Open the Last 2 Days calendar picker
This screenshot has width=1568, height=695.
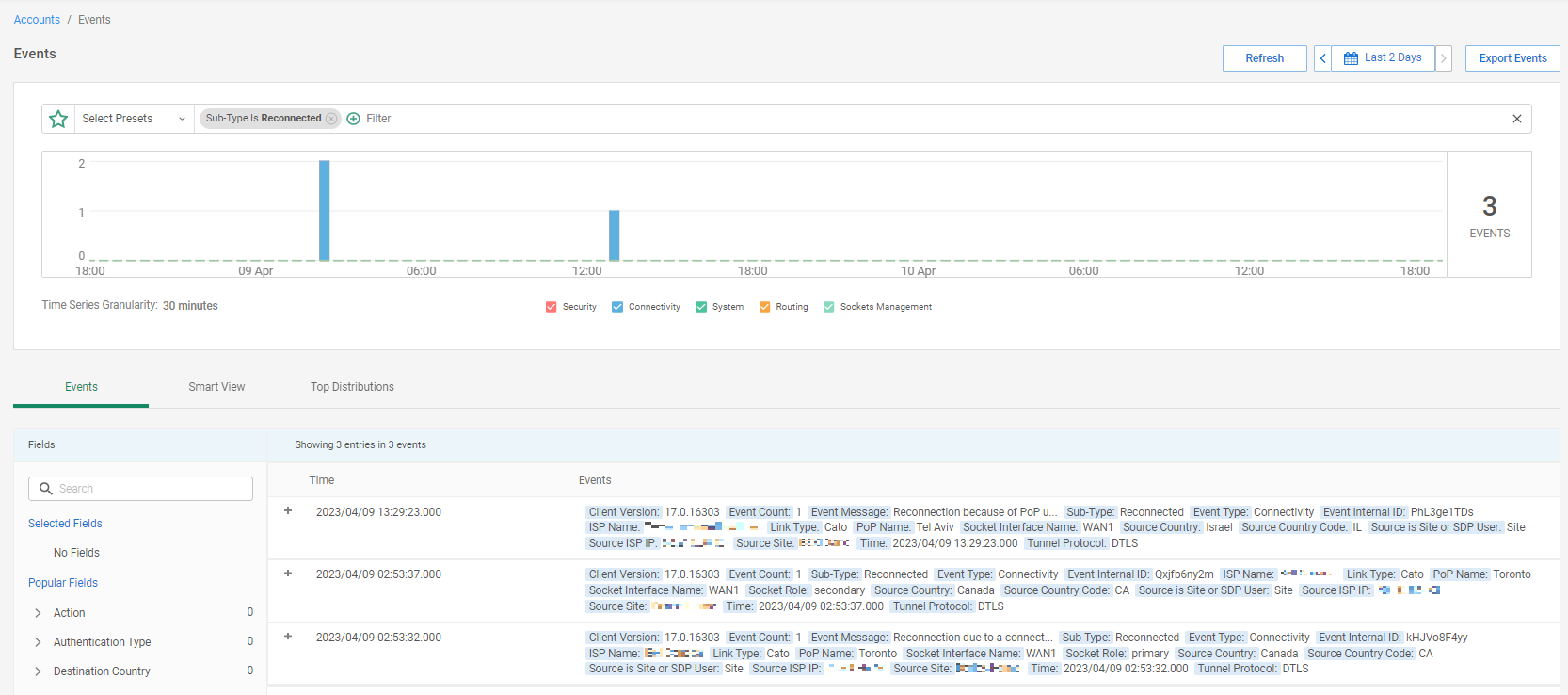tap(1383, 58)
